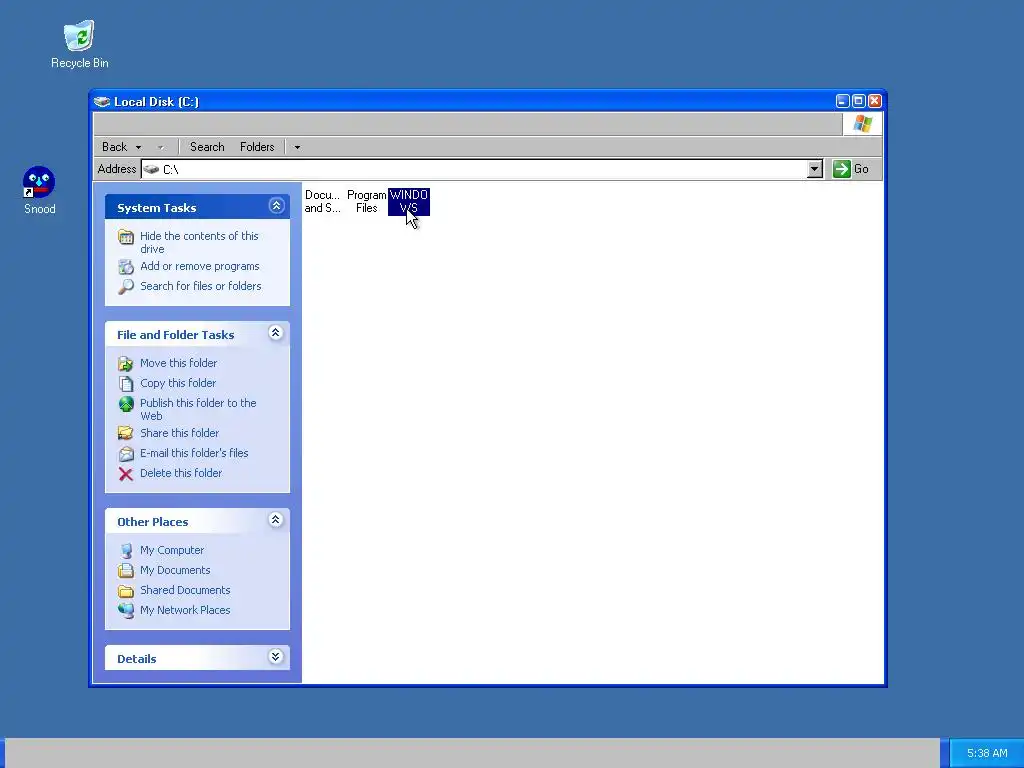This screenshot has height=768, width=1024.
Task: Go to Shared Documents link
Action: click(185, 590)
